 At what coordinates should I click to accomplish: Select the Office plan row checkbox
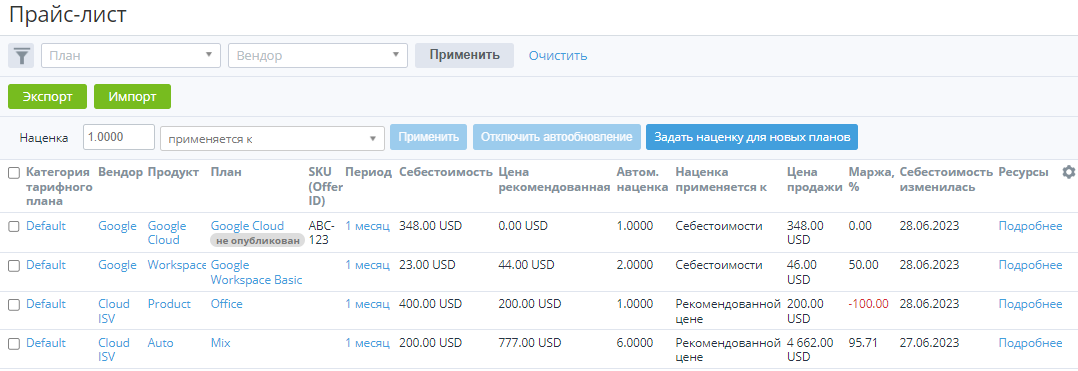pos(14,305)
